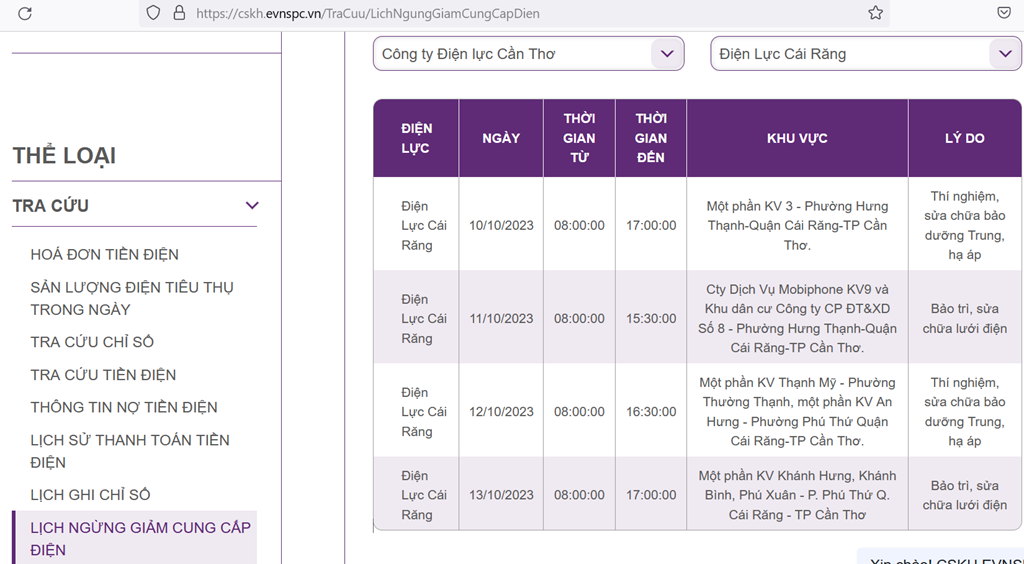The height and width of the screenshot is (564, 1024).
Task: Bookmark this page with the star icon
Action: tap(875, 13)
